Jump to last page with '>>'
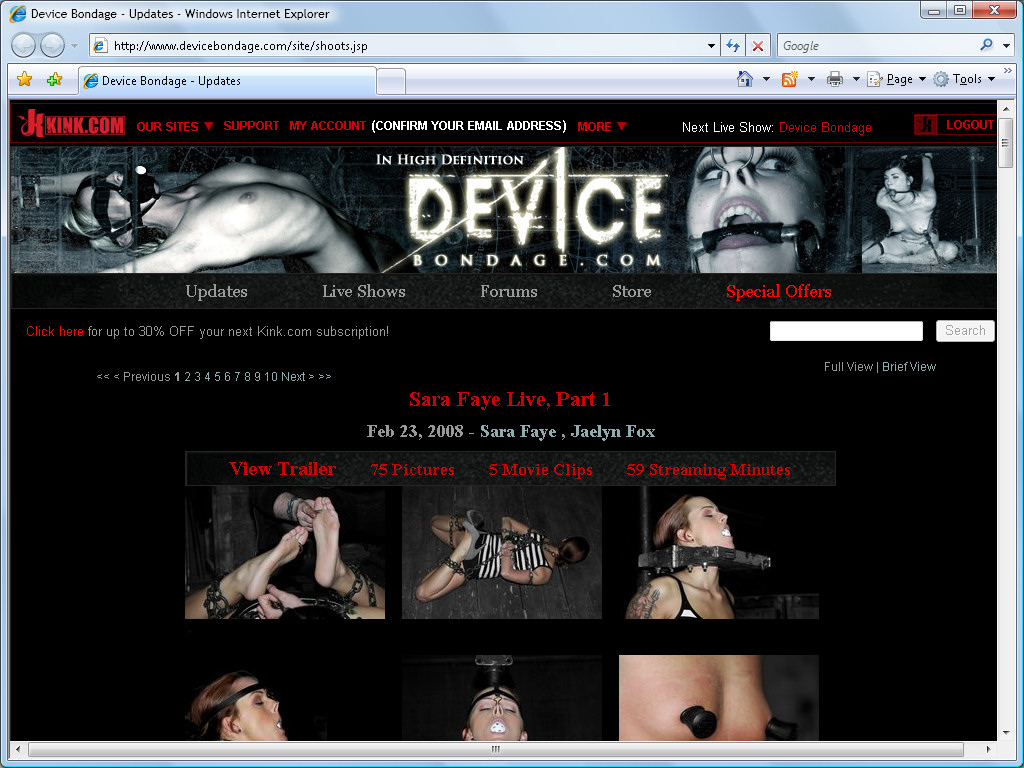The height and width of the screenshot is (768, 1024). pos(325,377)
